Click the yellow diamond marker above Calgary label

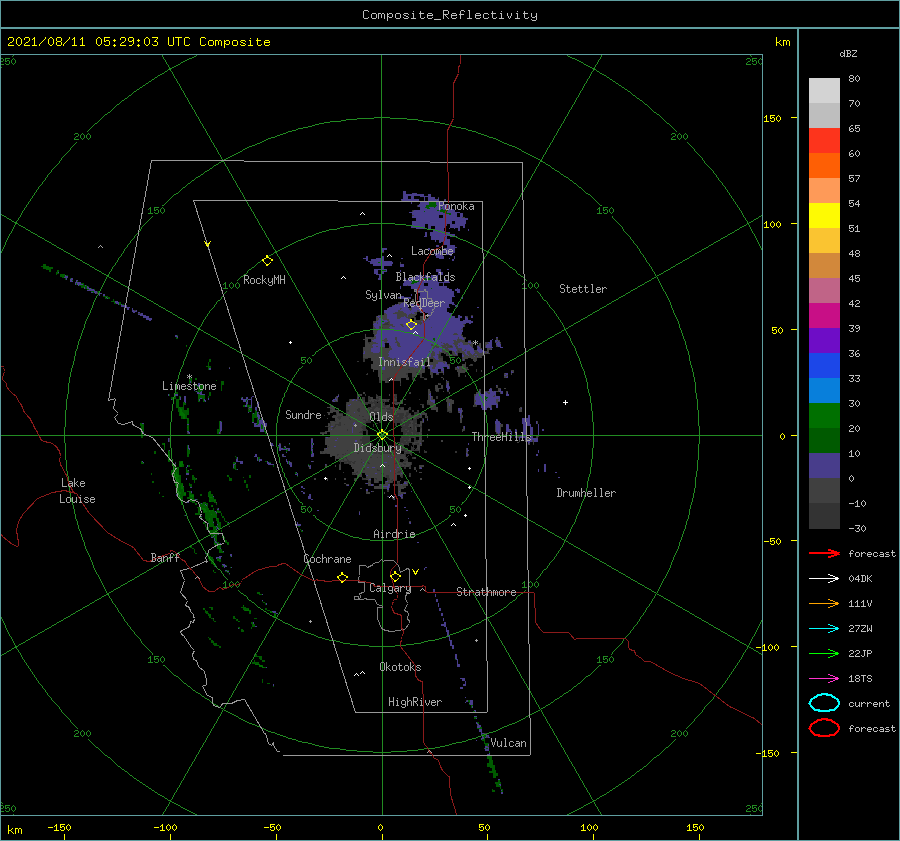point(395,576)
